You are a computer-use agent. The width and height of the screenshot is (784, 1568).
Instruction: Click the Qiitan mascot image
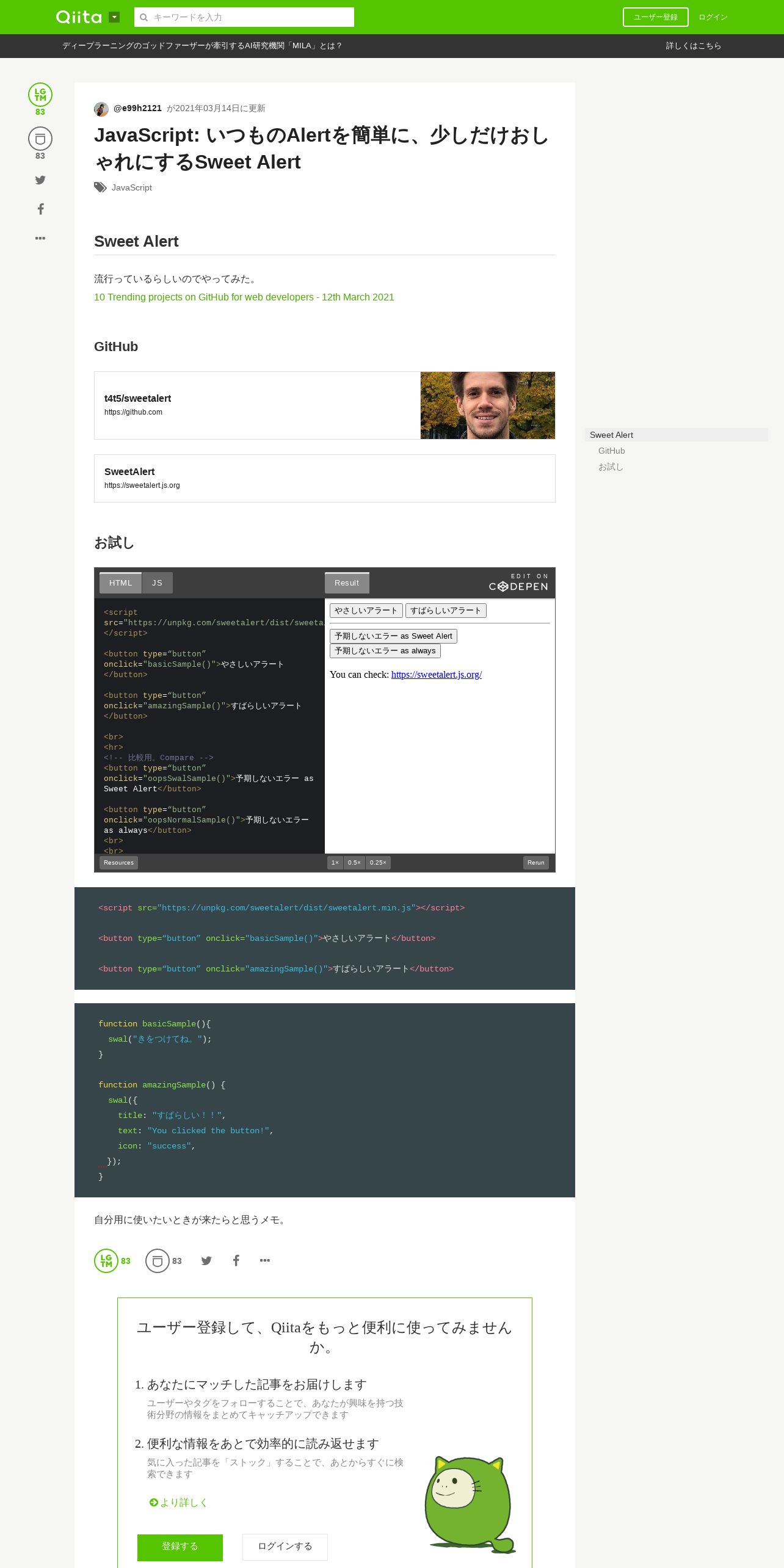tap(470, 1504)
